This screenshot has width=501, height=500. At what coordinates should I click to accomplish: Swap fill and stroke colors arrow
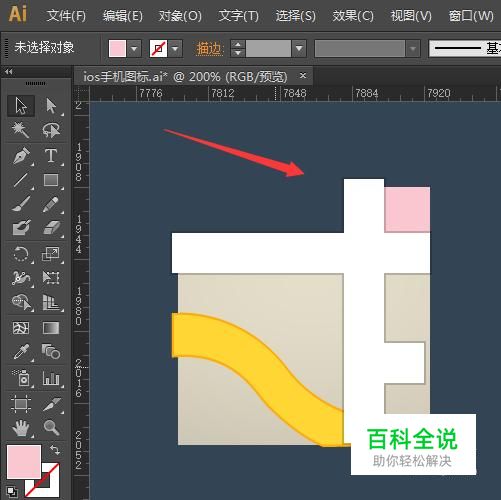pos(55,450)
